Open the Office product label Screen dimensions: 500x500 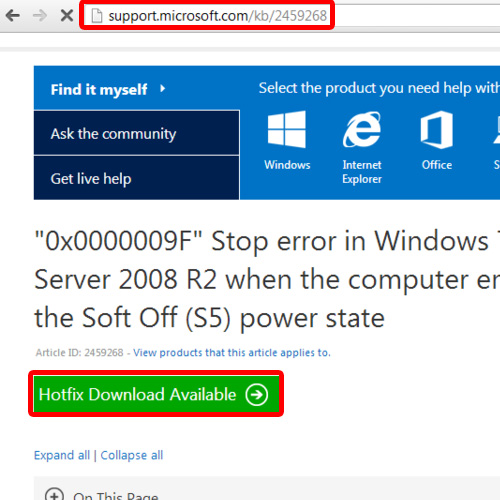[437, 165]
